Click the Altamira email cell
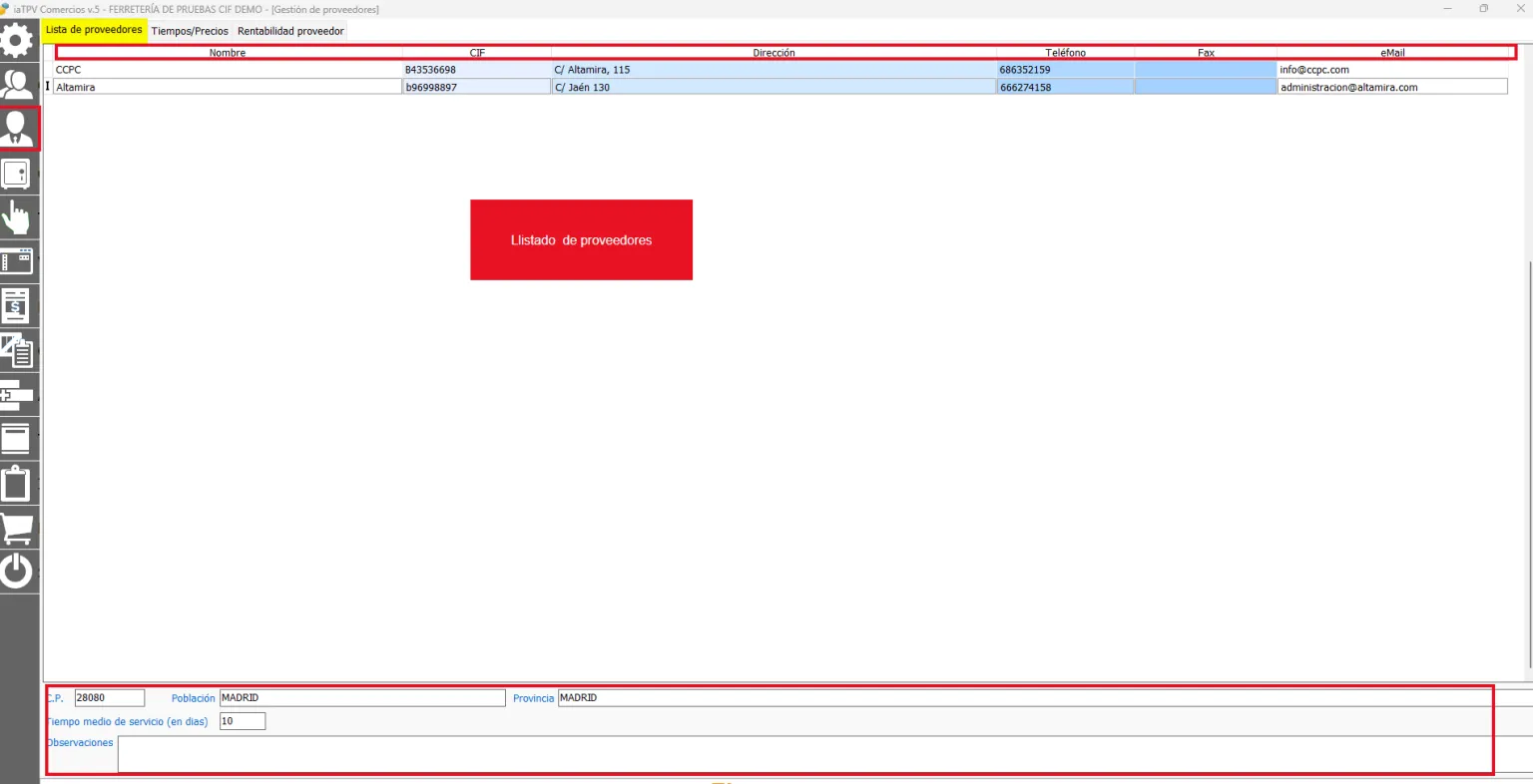The width and height of the screenshot is (1533, 784). [x=1392, y=87]
